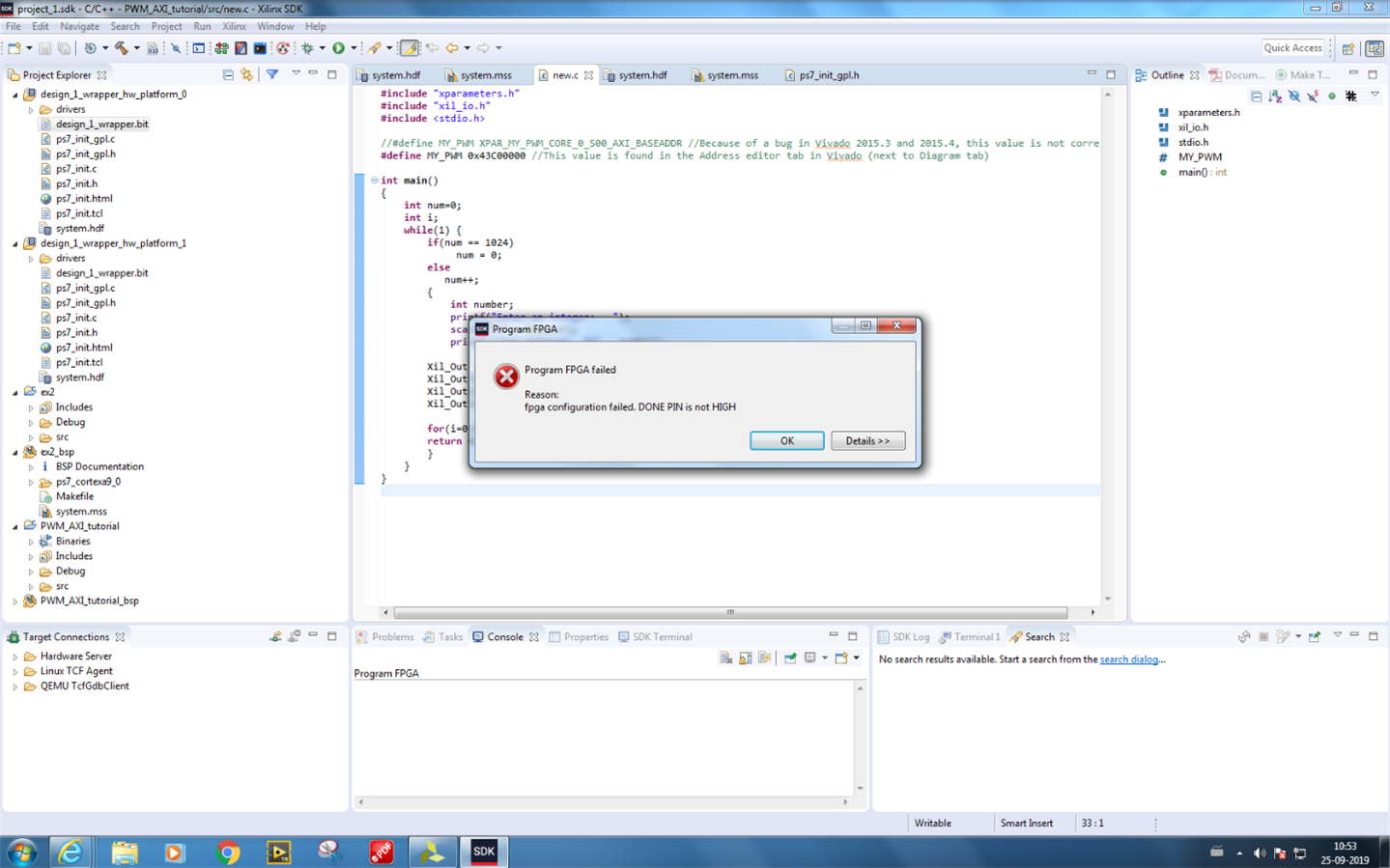Toggle hide non-public members green dot
Image resolution: width=1390 pixels, height=868 pixels.
click(1332, 96)
